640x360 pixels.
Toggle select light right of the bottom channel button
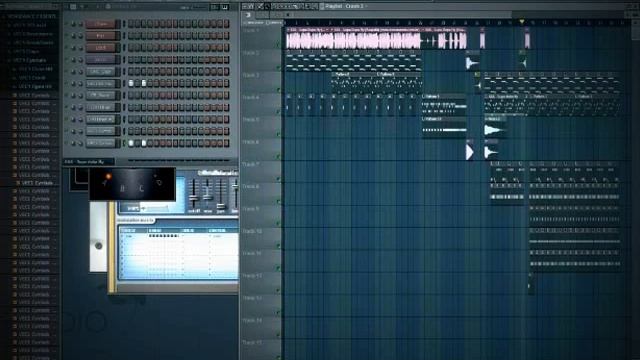[124, 143]
